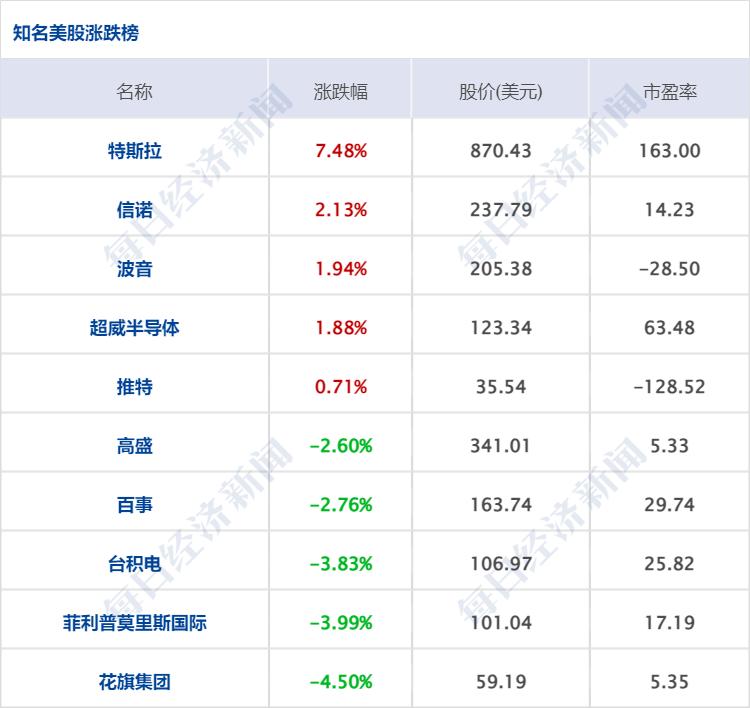Image resolution: width=750 pixels, height=708 pixels.
Task: Click the 菲利普莫里斯国际 stock name
Action: point(134,623)
